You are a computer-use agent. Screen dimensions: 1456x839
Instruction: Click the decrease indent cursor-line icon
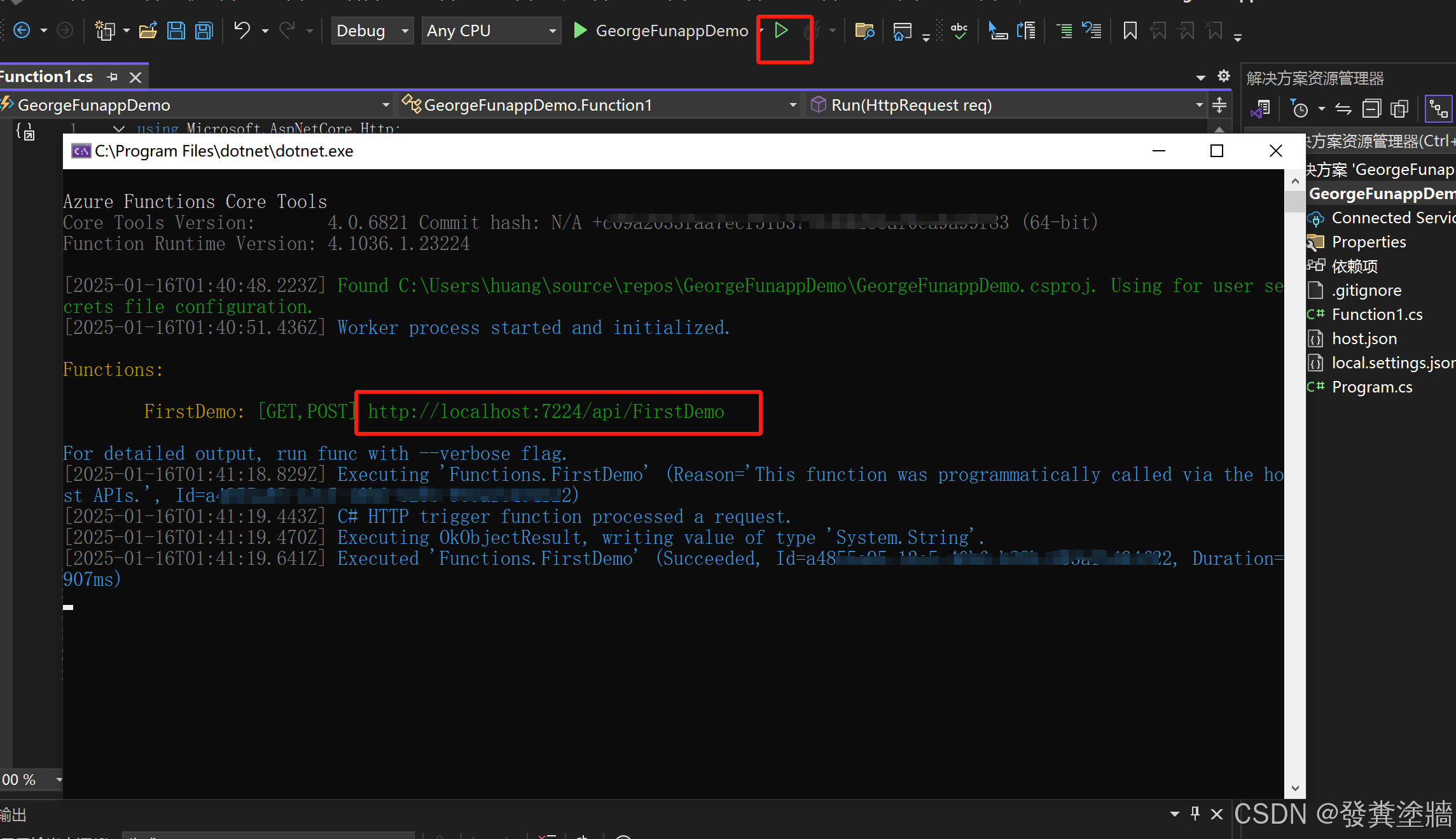(997, 31)
